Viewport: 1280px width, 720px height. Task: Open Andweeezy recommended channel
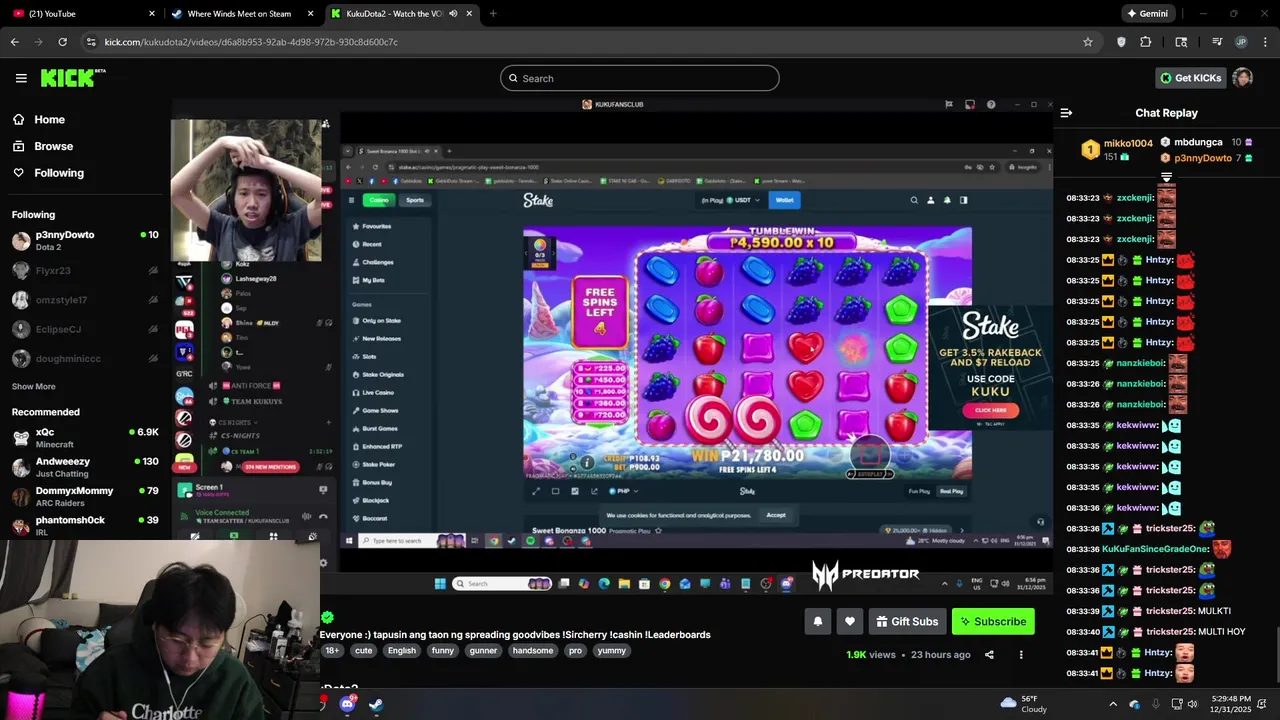coord(85,467)
